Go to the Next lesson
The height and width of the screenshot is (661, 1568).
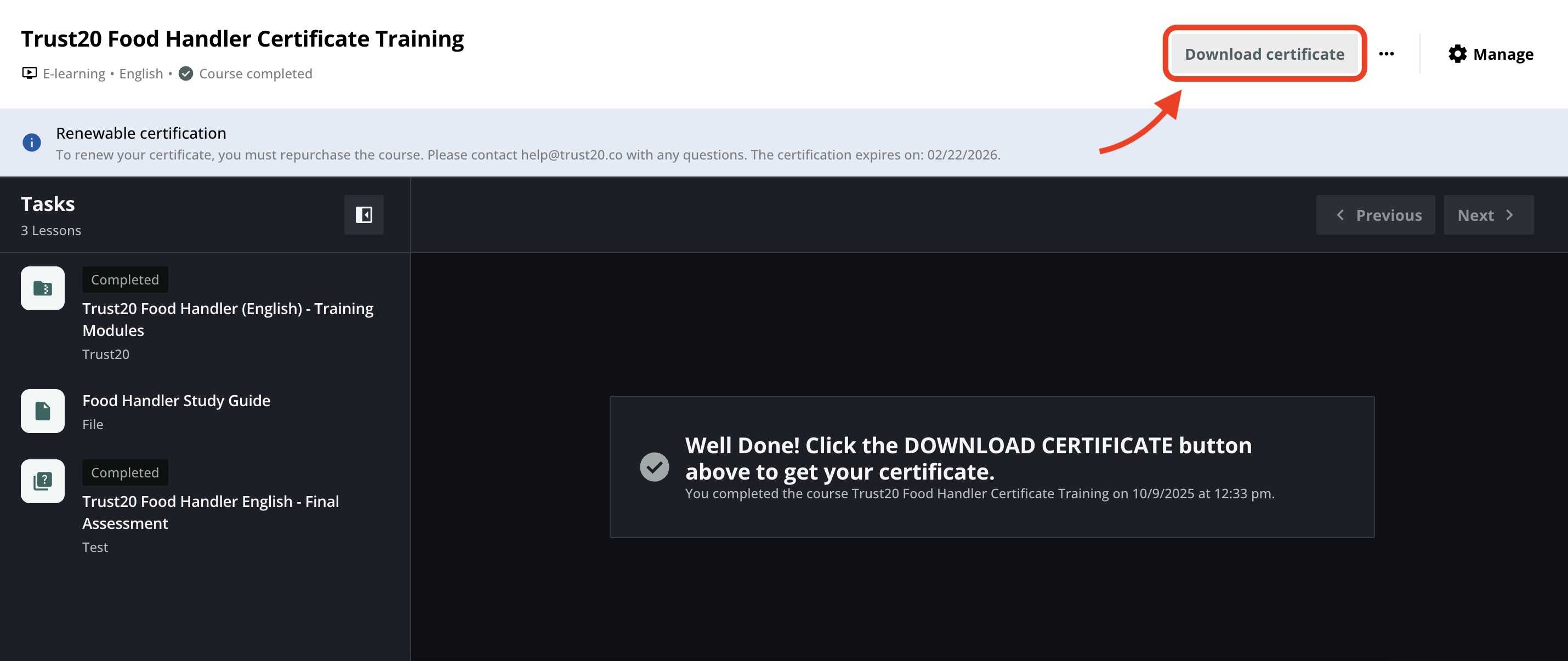1487,215
